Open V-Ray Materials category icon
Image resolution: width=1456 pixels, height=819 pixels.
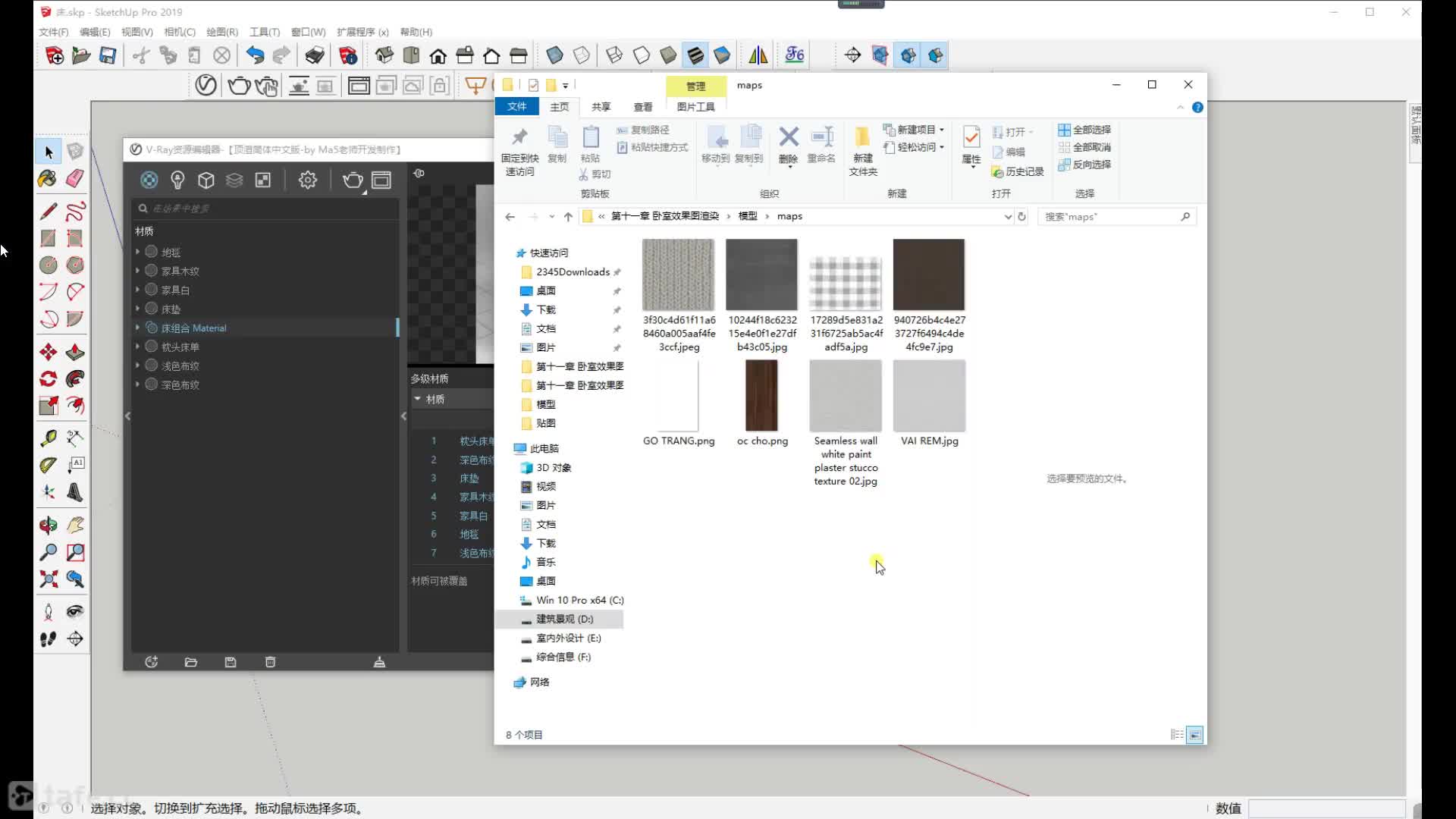(x=149, y=180)
